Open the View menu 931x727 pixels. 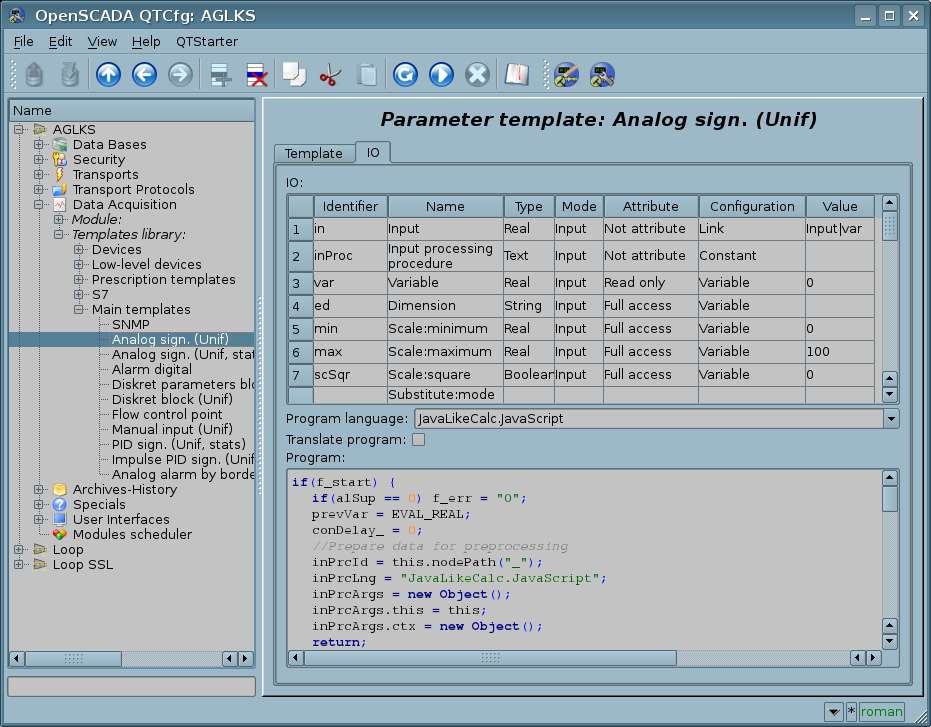tap(102, 42)
